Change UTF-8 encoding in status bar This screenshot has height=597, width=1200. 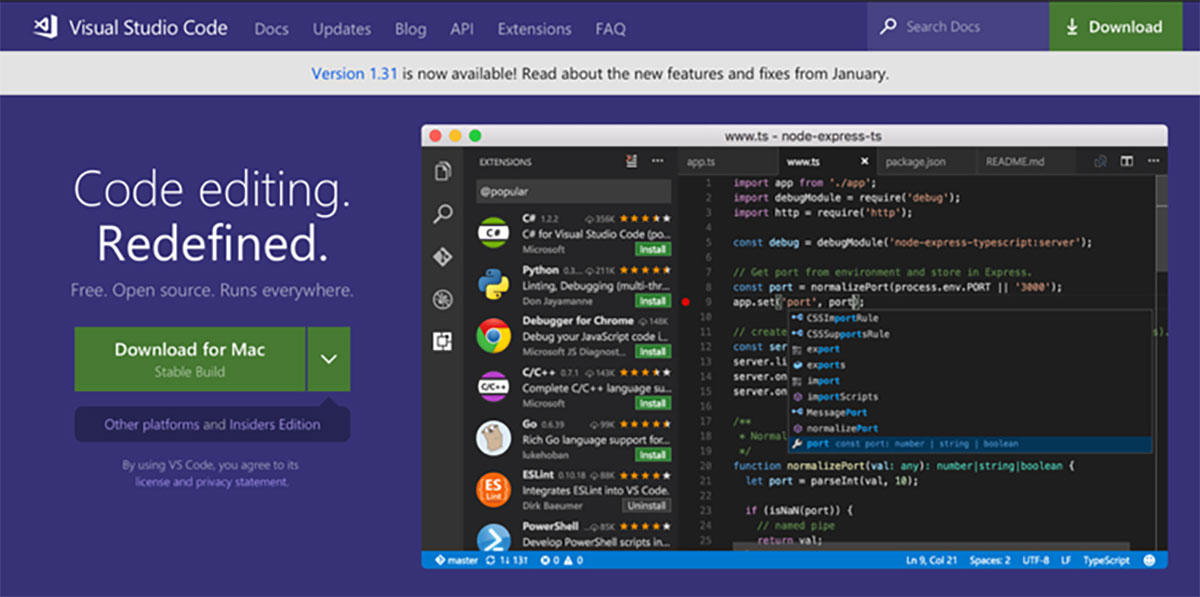click(1036, 560)
